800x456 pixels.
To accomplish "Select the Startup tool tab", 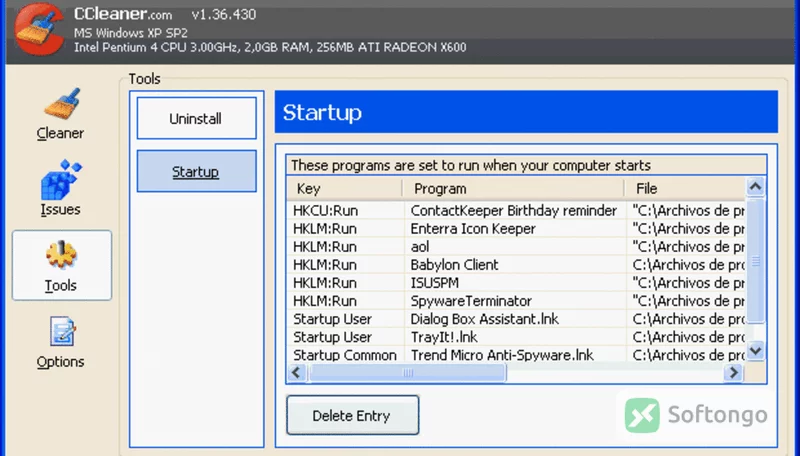I will [196, 171].
